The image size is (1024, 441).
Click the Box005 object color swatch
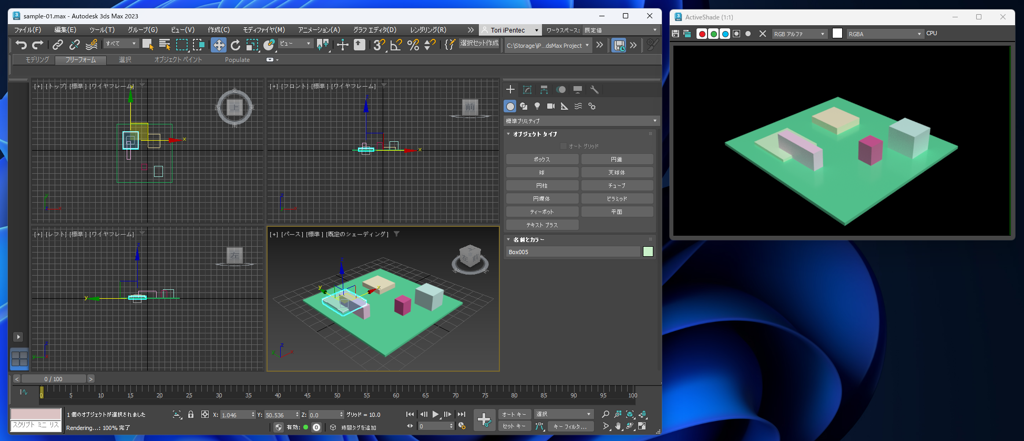648,252
